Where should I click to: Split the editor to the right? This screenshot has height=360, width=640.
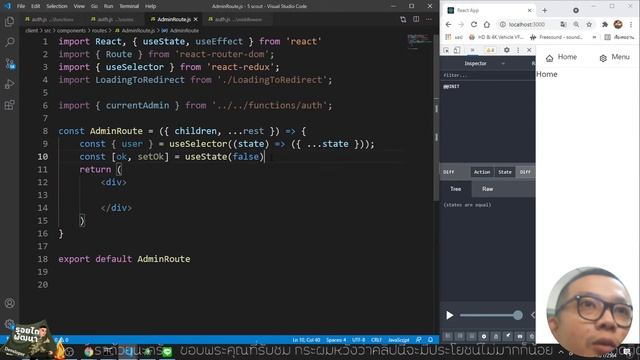click(416, 19)
